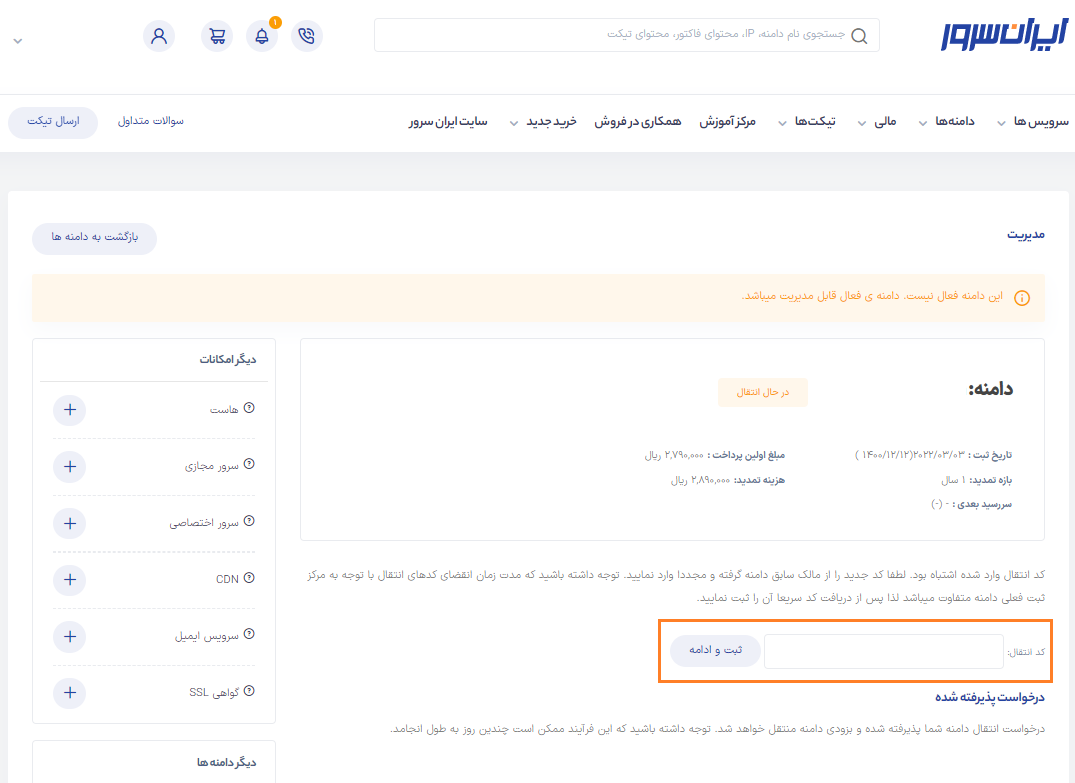Click the plus icon beside هاست

(69, 410)
